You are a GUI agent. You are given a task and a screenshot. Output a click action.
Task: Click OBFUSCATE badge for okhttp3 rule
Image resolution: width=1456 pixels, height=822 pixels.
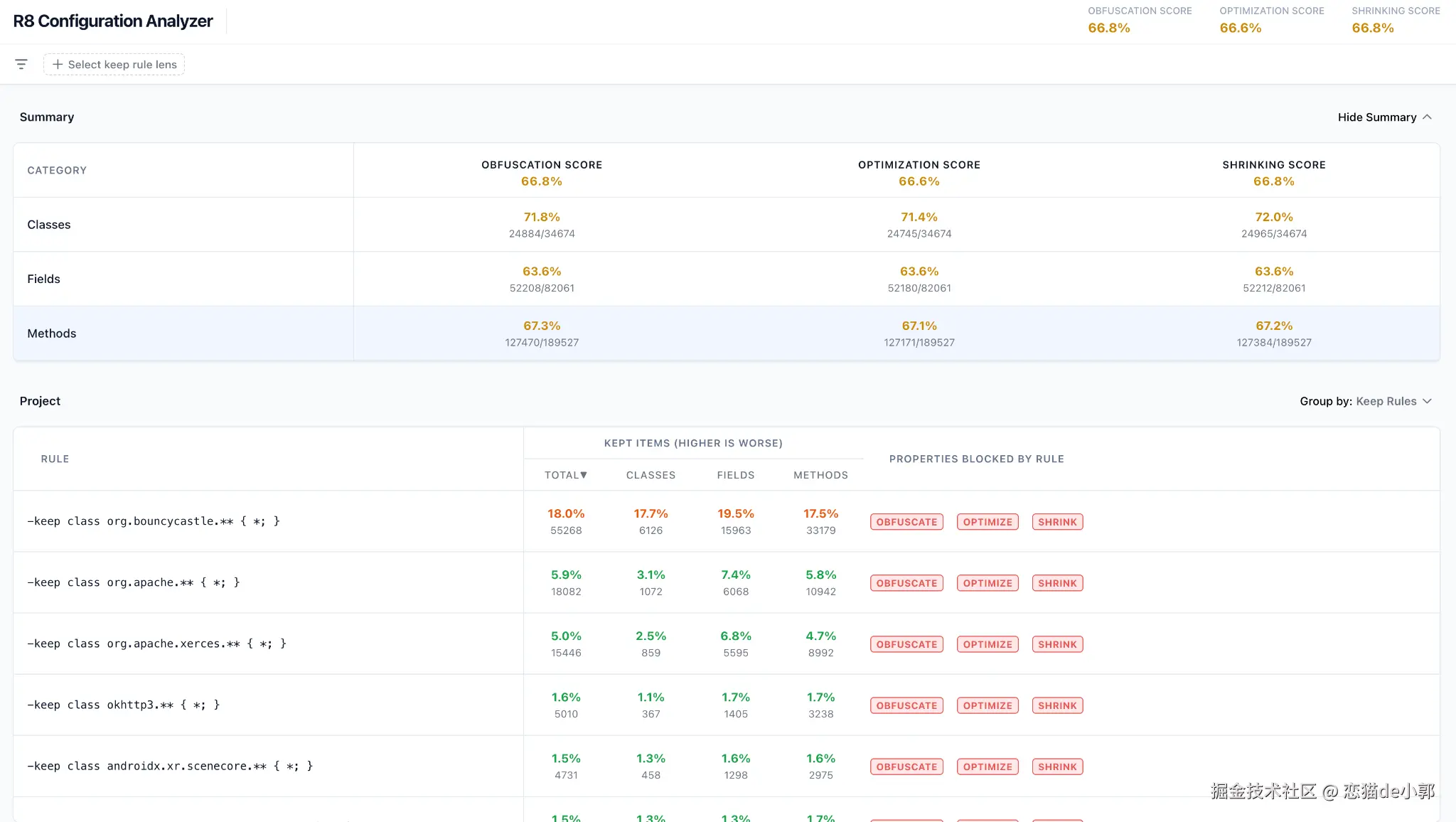point(906,705)
